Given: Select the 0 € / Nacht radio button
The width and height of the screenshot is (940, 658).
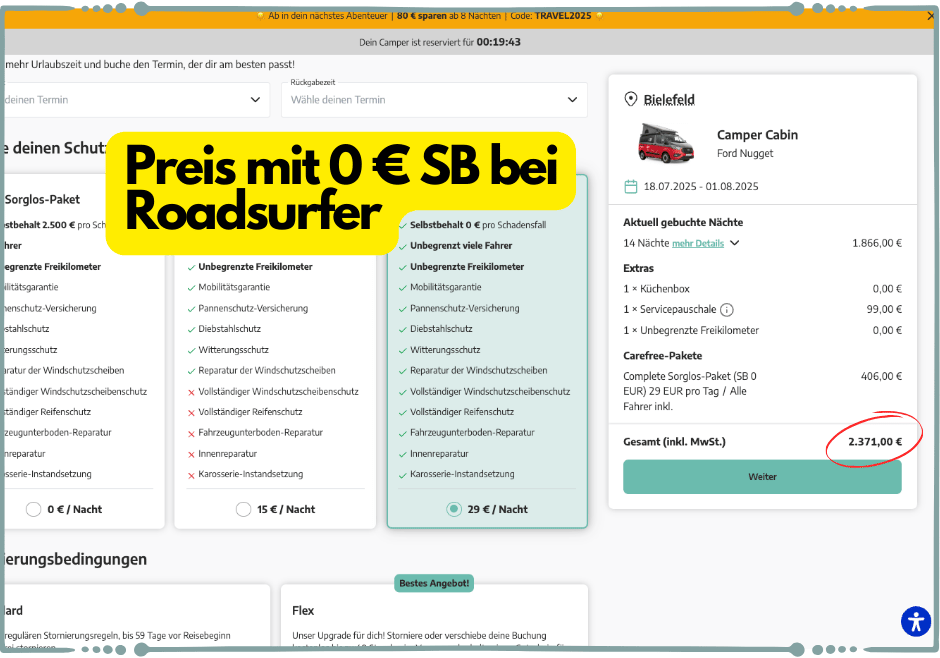Looking at the screenshot, I should tap(34, 509).
